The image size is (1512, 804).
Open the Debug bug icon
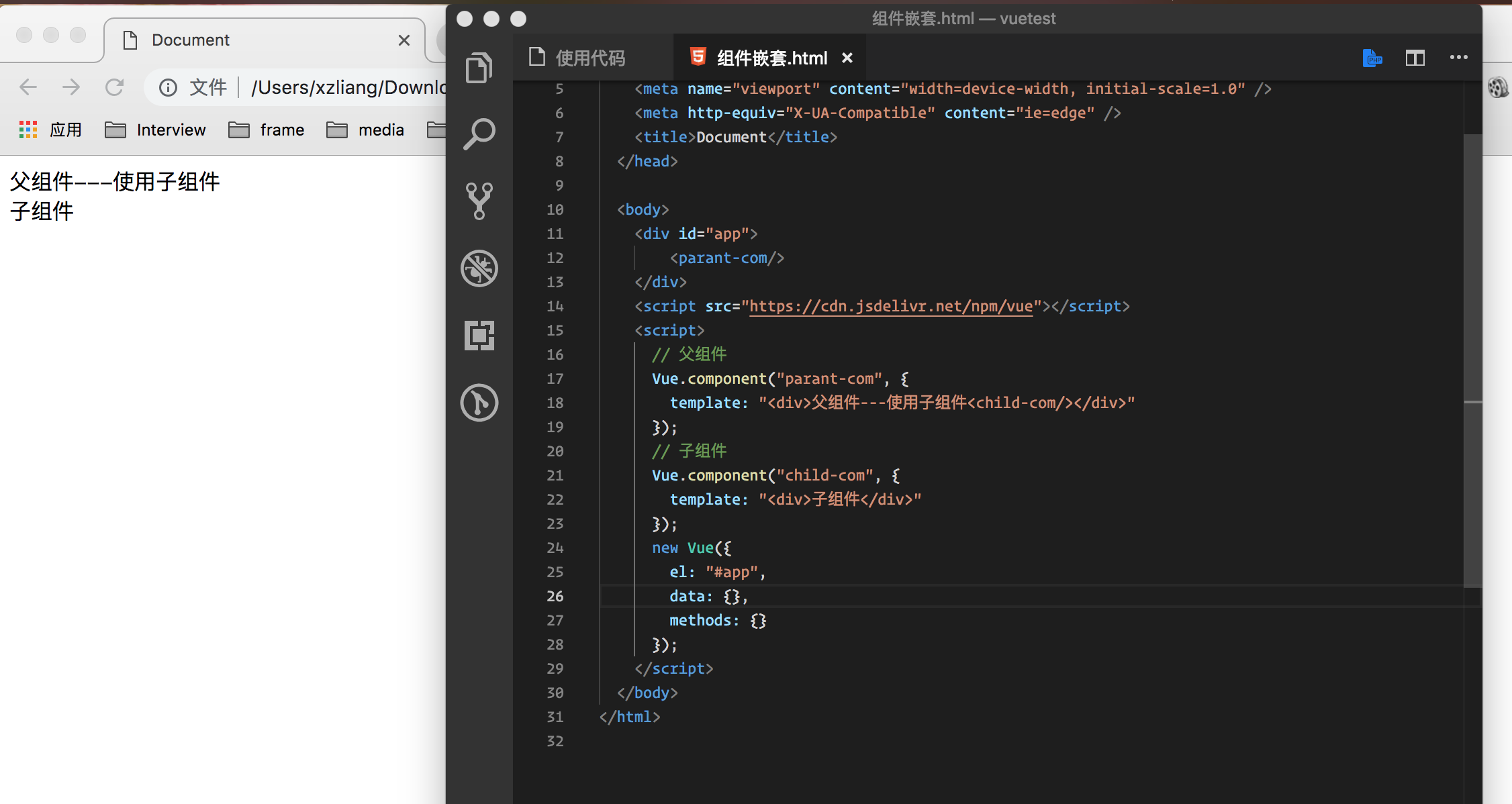[479, 268]
